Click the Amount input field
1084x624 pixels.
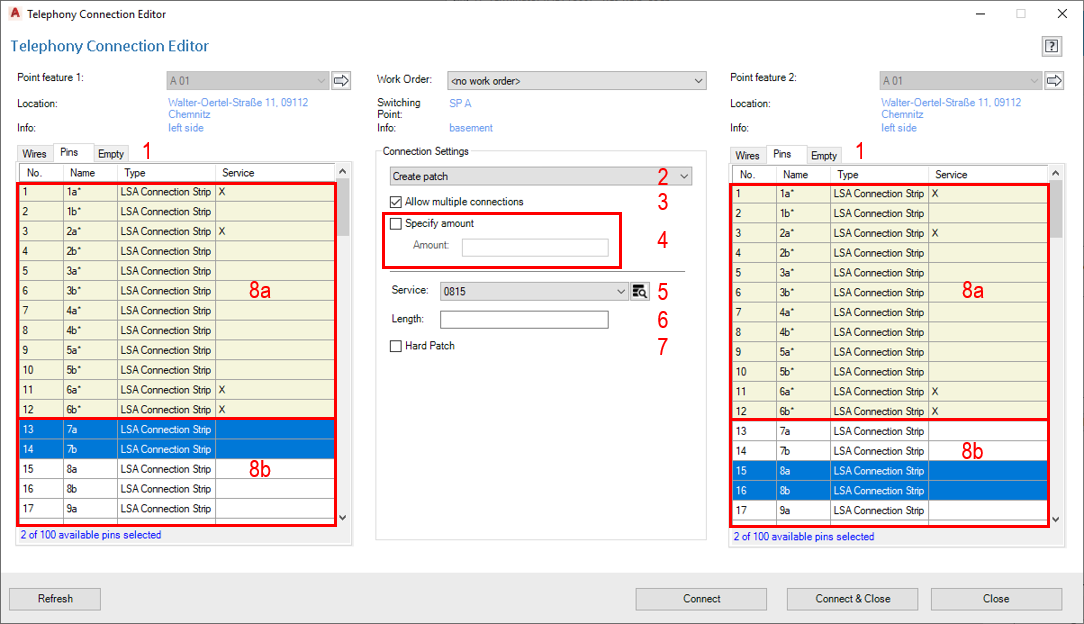535,247
